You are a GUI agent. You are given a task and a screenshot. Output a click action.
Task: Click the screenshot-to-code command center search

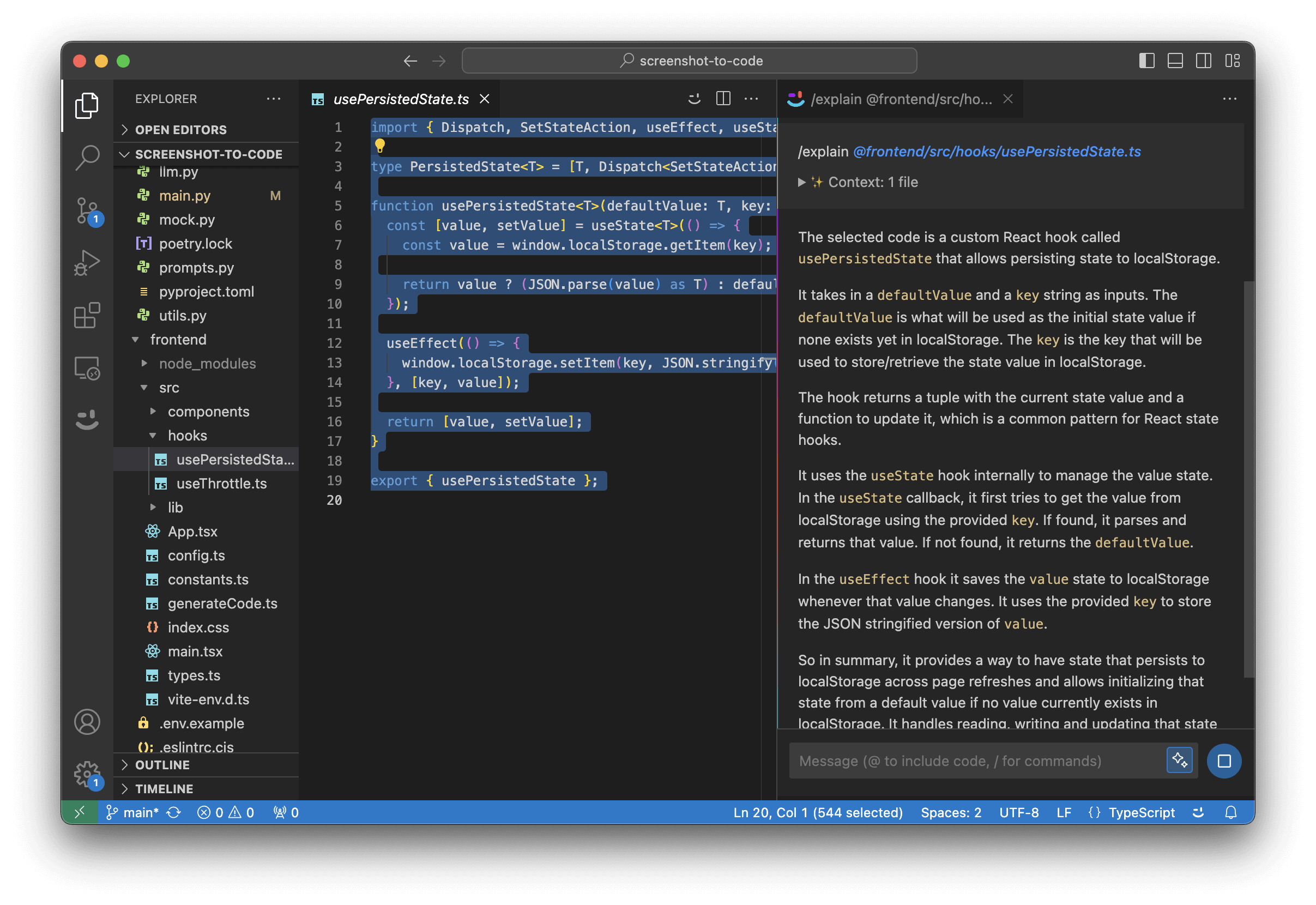coord(689,61)
